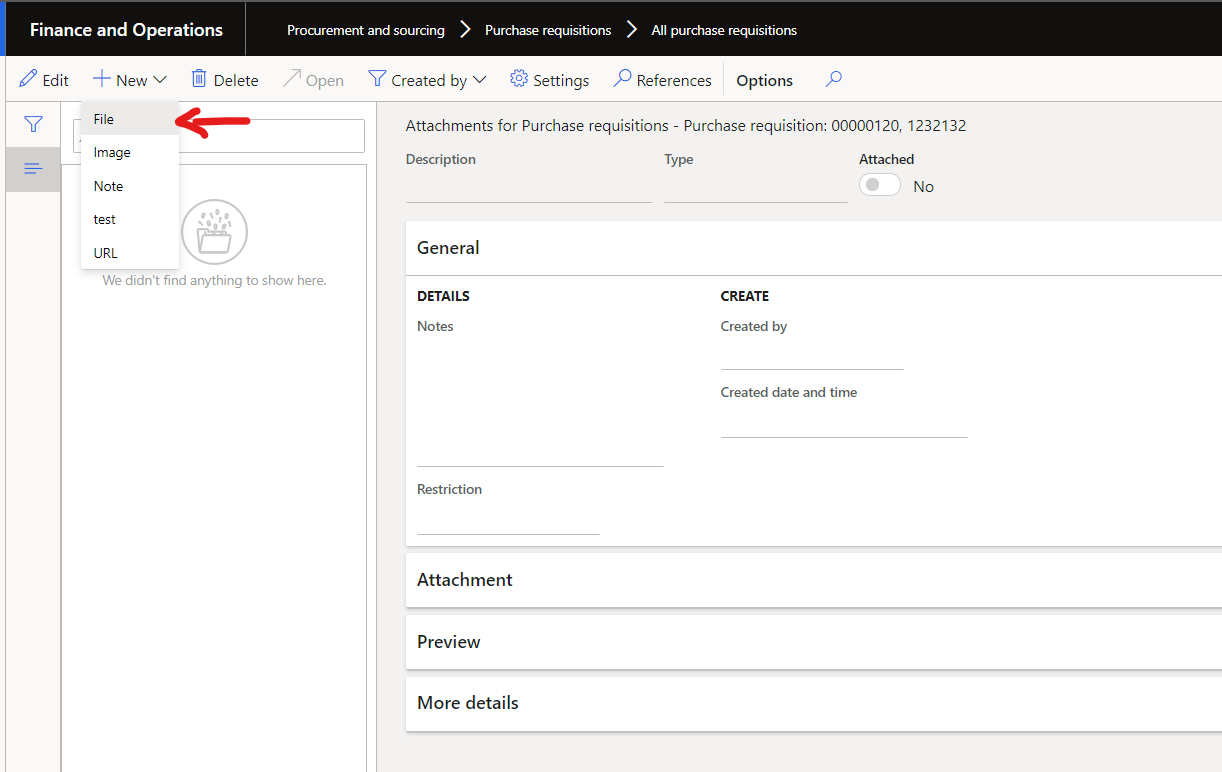Open the Options tab
The image size is (1222, 772).
765,80
